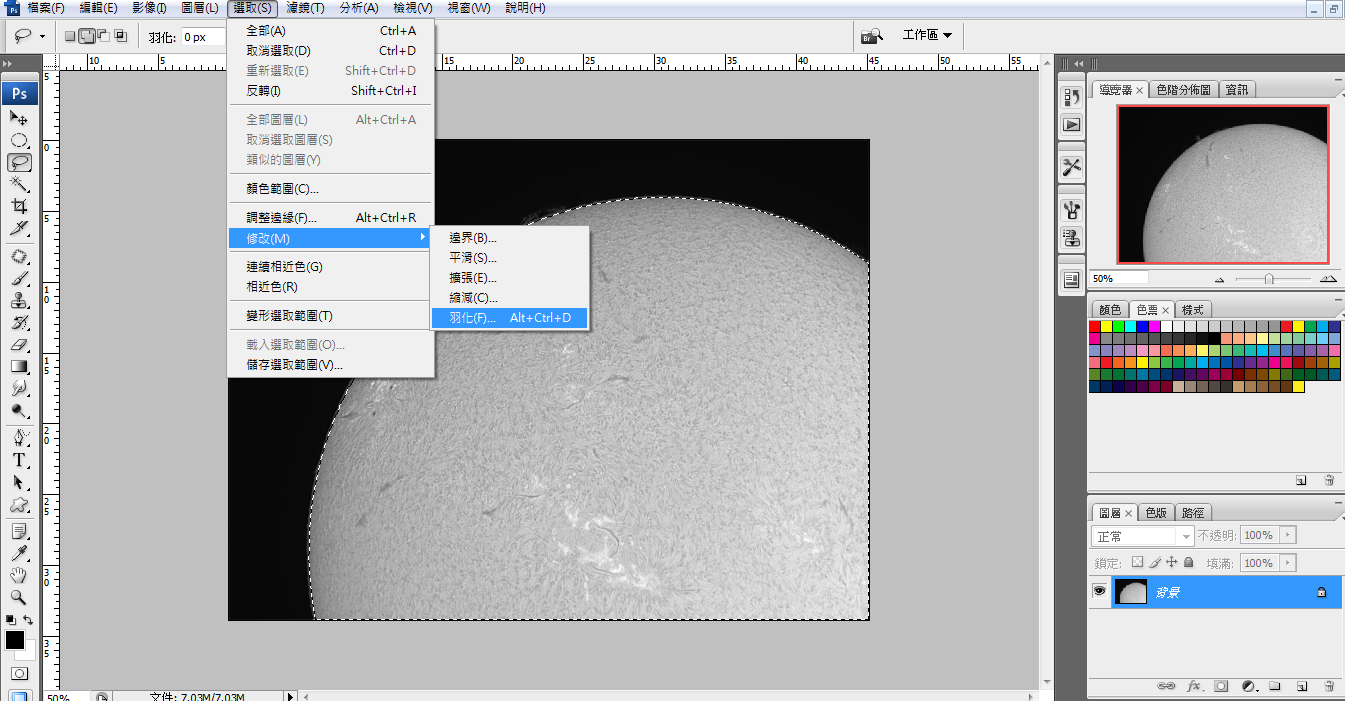Select the Hand tool
1345x701 pixels.
[19, 575]
